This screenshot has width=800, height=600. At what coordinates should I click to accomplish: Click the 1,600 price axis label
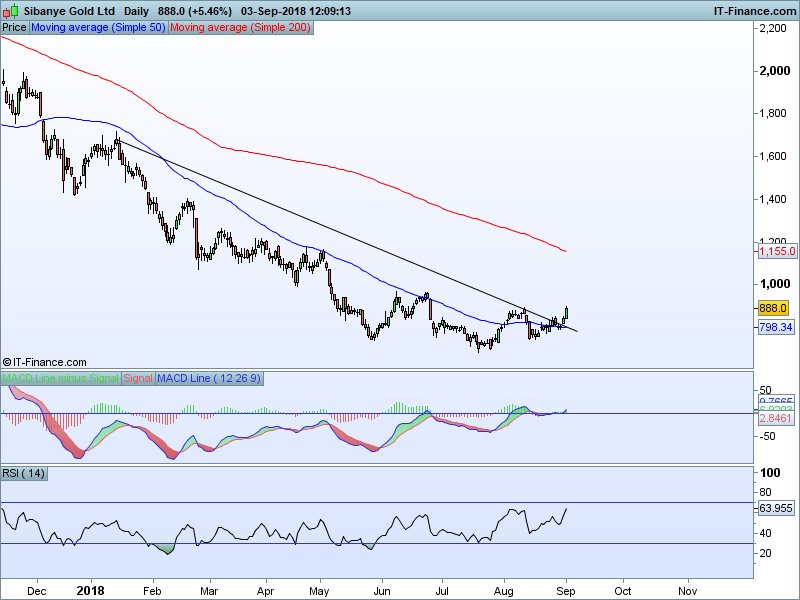[x=773, y=156]
